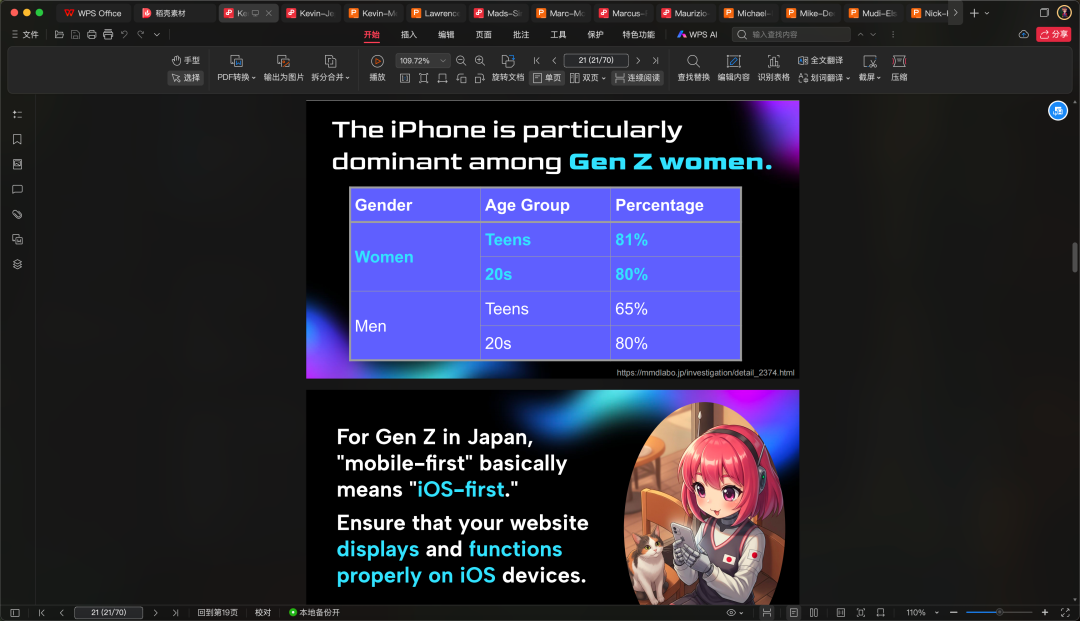Click Recognize Table (识别表格) icon
This screenshot has height=621, width=1080.
point(773,61)
